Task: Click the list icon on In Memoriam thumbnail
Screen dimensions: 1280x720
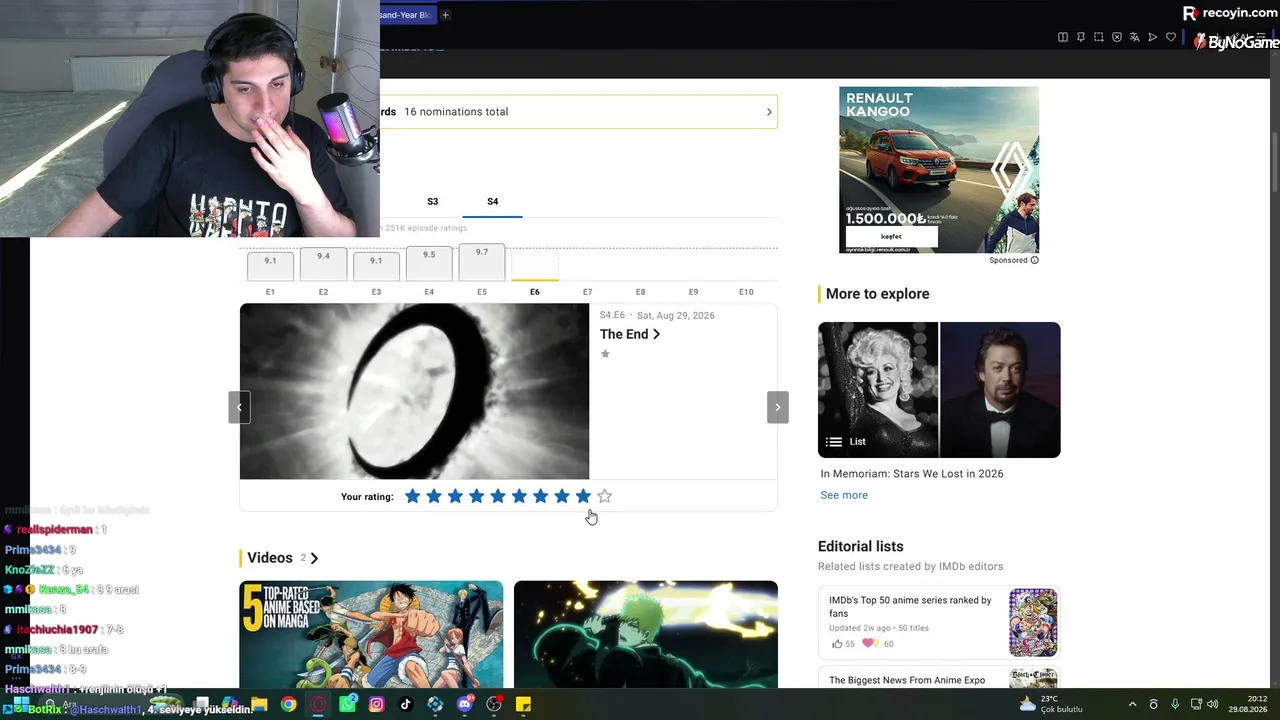Action: (x=834, y=441)
